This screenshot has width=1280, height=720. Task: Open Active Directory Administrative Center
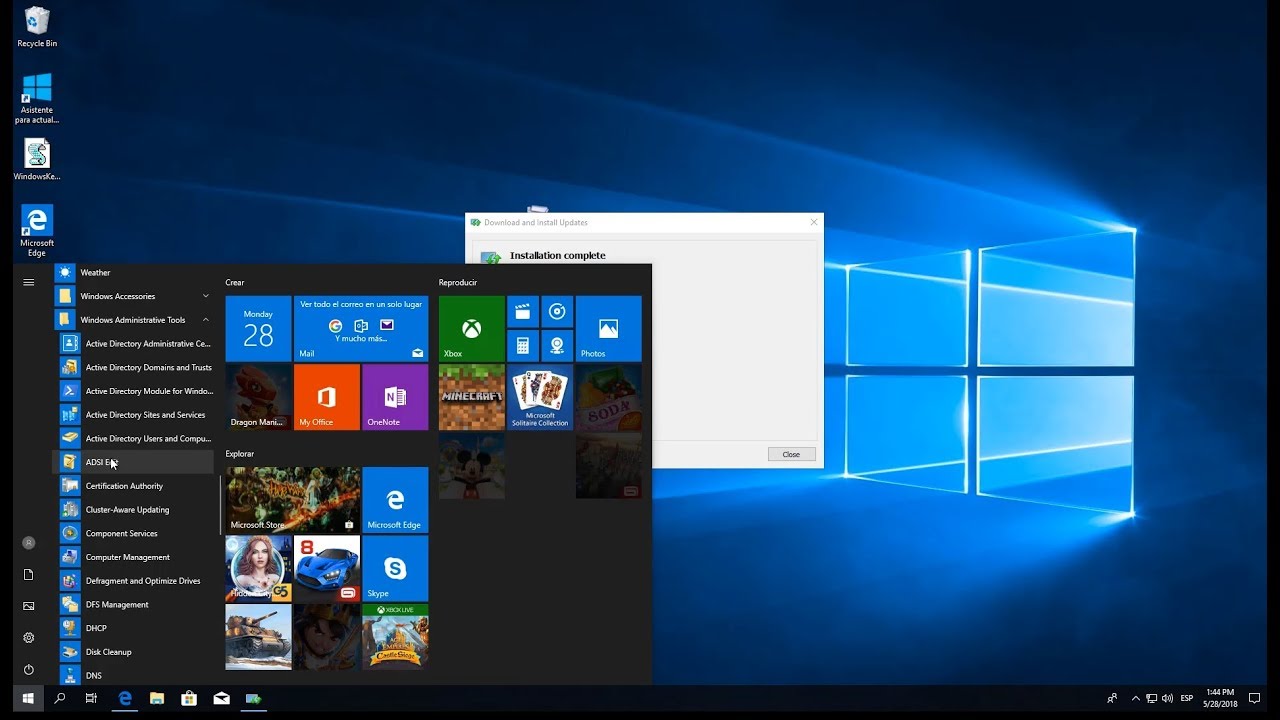[x=134, y=343]
